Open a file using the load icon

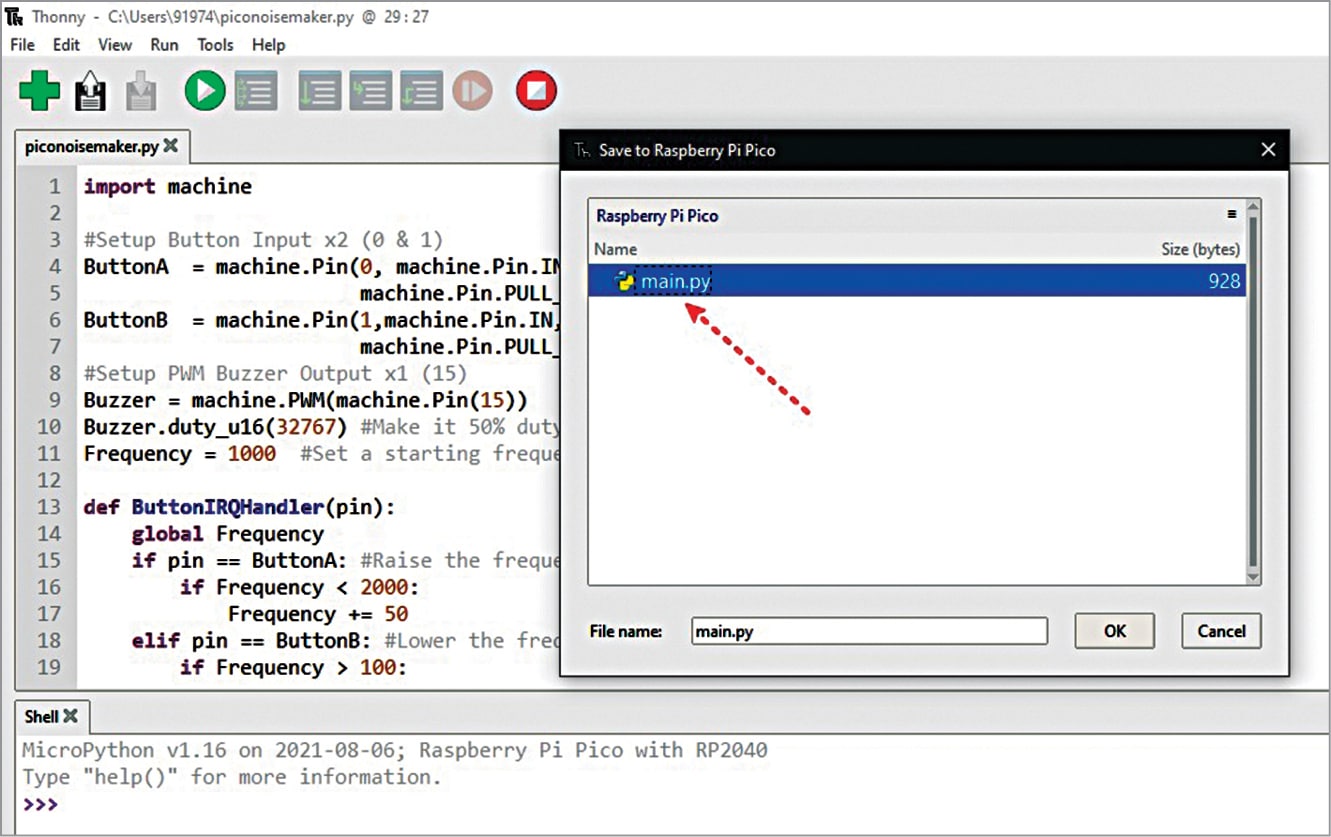click(x=90, y=90)
